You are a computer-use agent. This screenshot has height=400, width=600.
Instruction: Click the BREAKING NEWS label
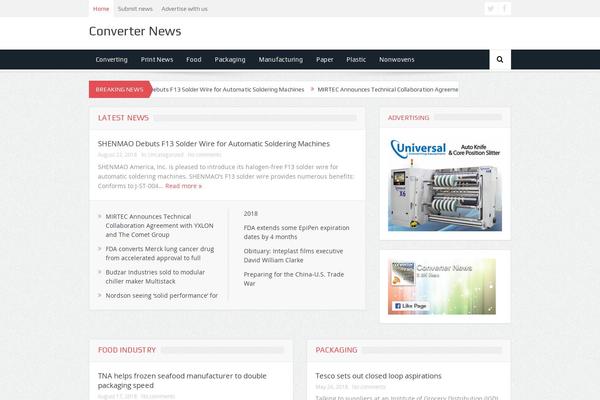click(119, 90)
